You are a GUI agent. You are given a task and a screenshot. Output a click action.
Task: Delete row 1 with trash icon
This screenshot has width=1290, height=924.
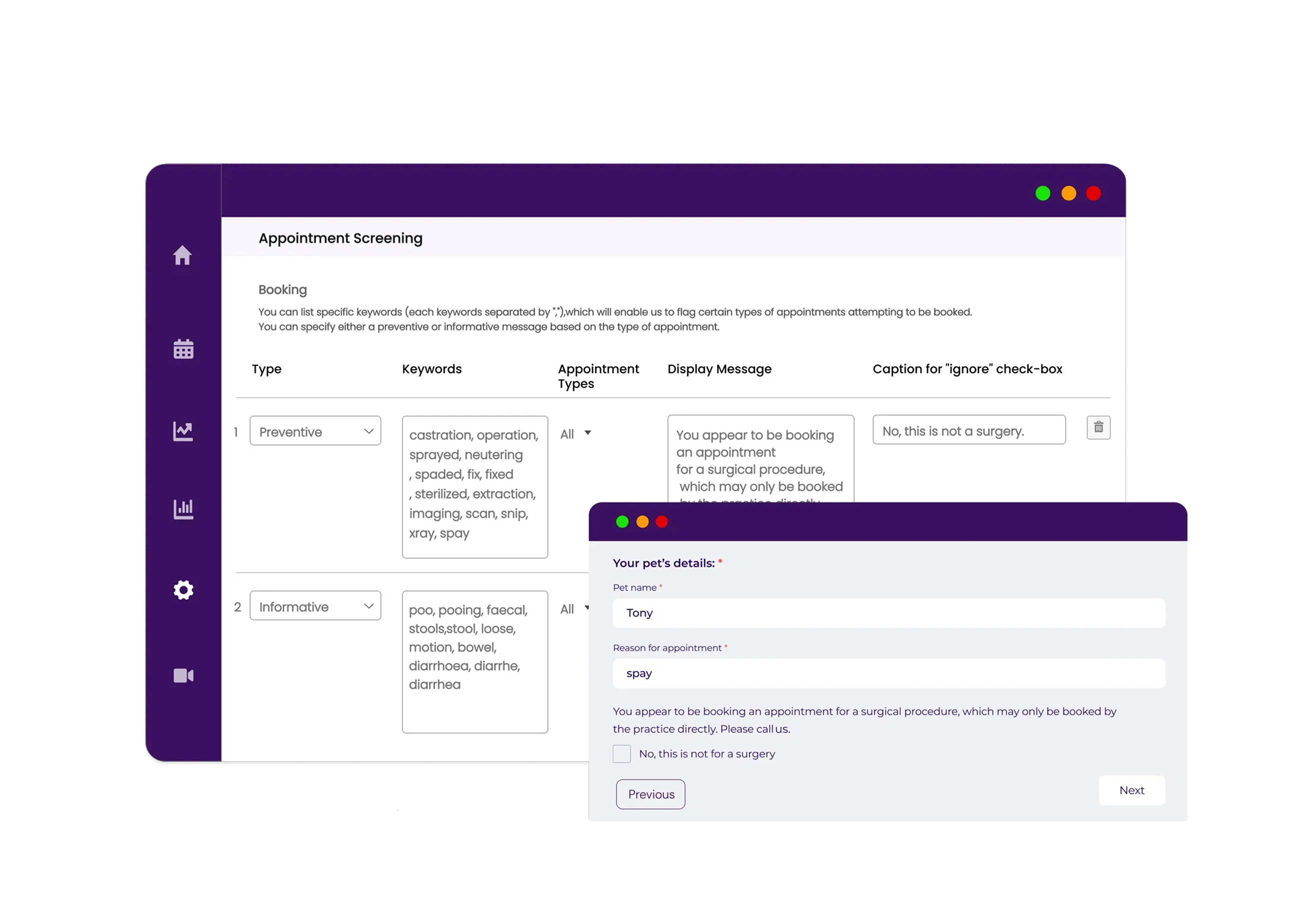1098,427
